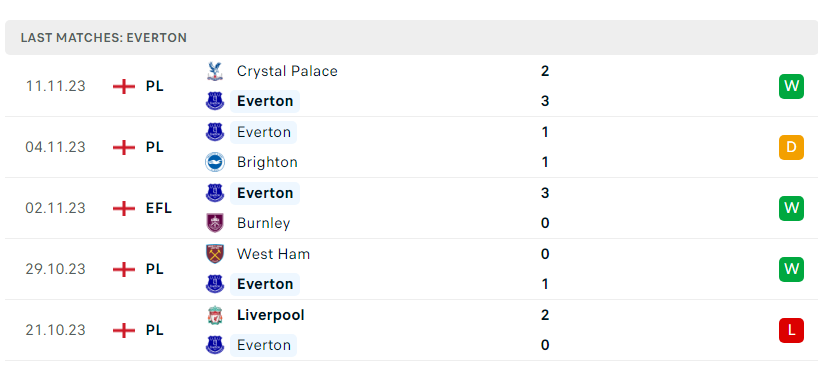The image size is (818, 368).
Task: Click the red L result badge
Action: (x=791, y=330)
